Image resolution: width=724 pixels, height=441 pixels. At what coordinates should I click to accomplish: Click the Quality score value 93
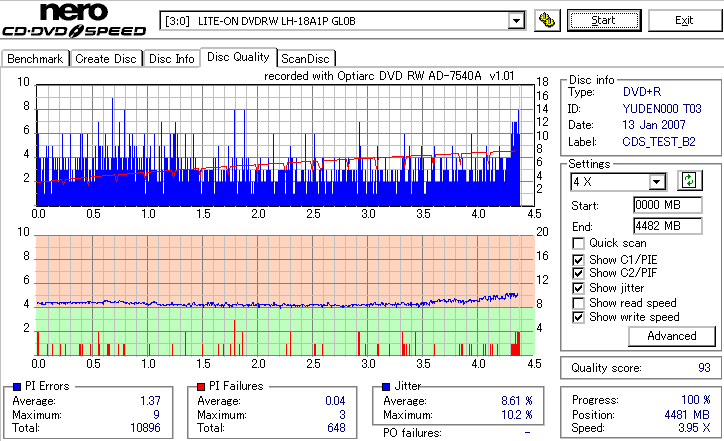(704, 368)
